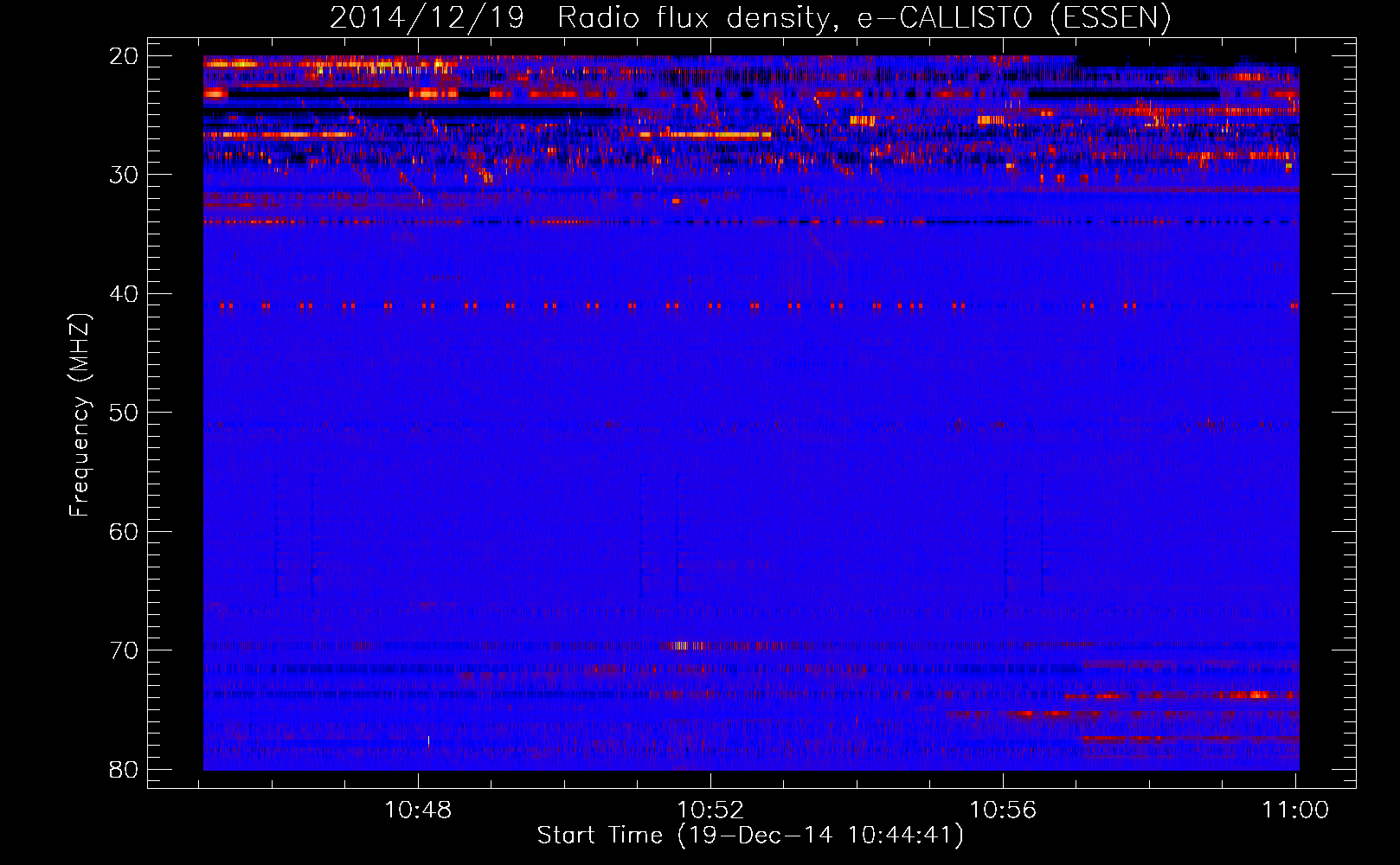This screenshot has height=865, width=1400.
Task: Click the 50 frequency tick label
Action: [124, 413]
